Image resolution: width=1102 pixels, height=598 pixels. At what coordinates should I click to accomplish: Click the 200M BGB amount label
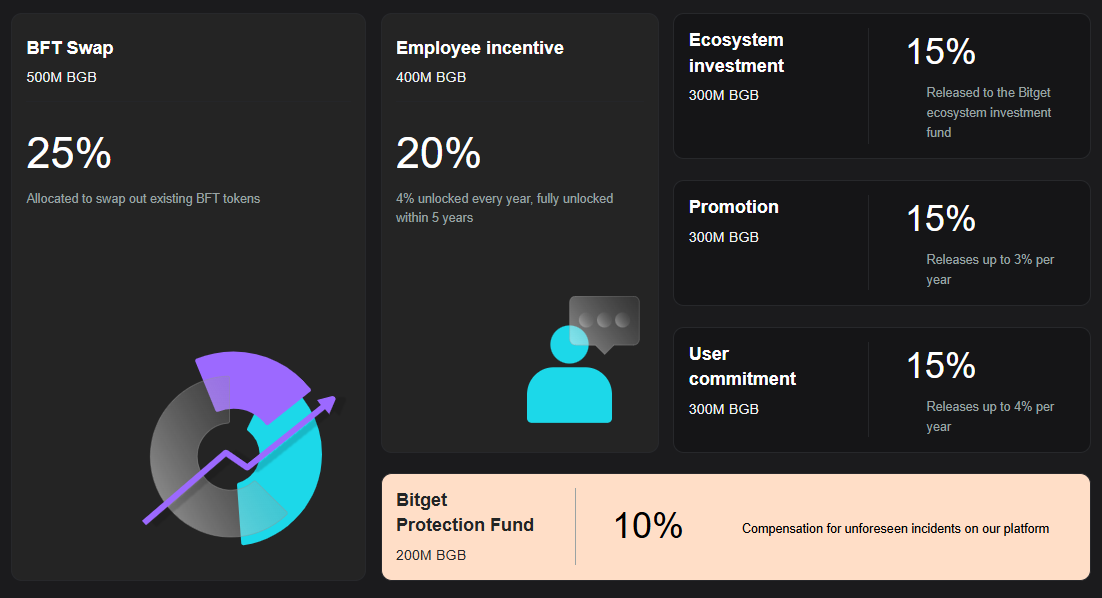(x=431, y=555)
